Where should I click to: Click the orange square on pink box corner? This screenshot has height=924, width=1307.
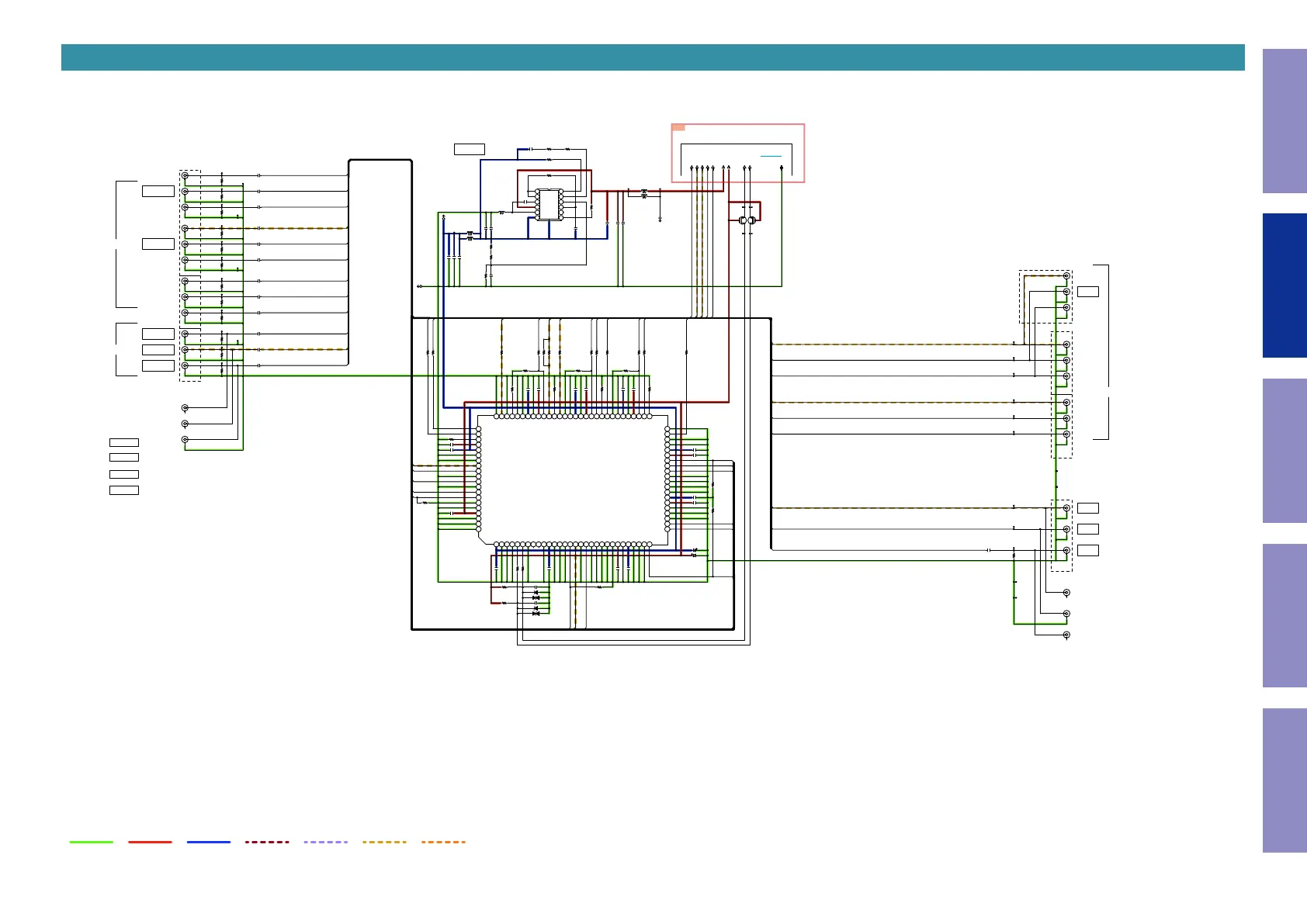coord(678,127)
